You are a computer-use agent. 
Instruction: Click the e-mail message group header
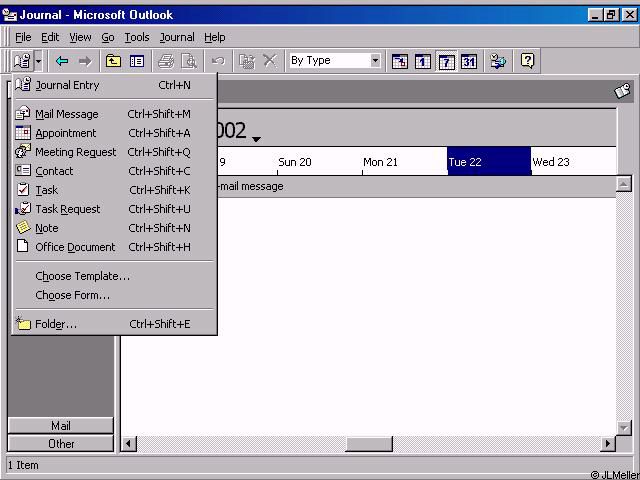tap(416, 187)
